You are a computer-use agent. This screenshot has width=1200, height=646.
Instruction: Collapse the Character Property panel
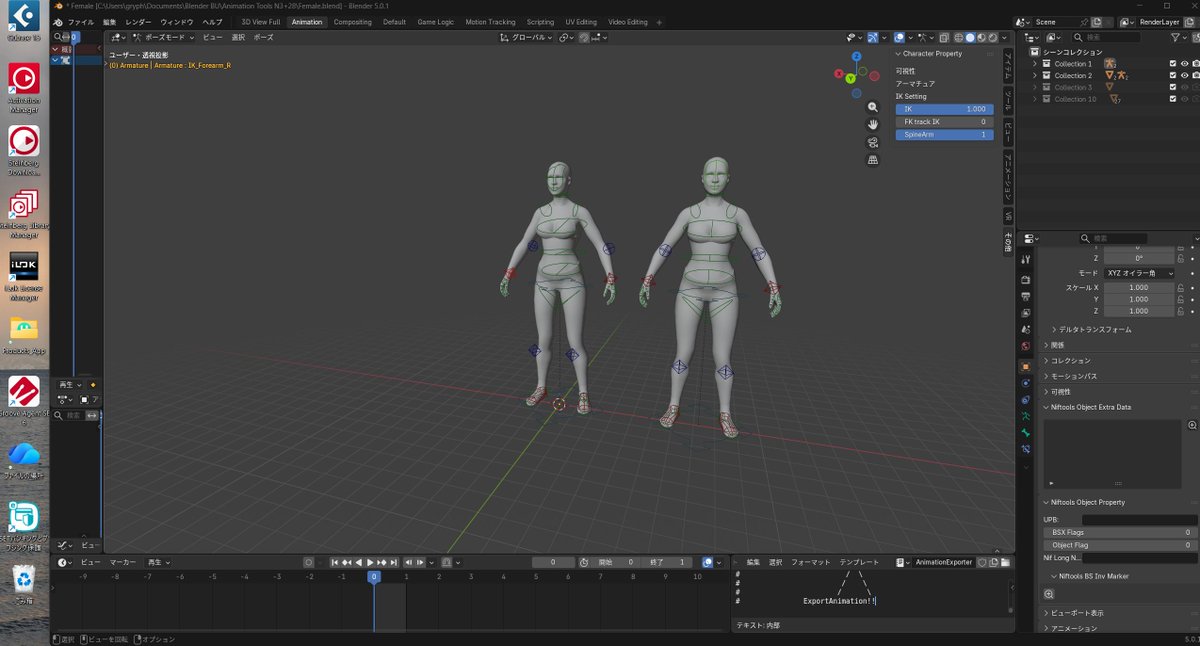point(898,53)
